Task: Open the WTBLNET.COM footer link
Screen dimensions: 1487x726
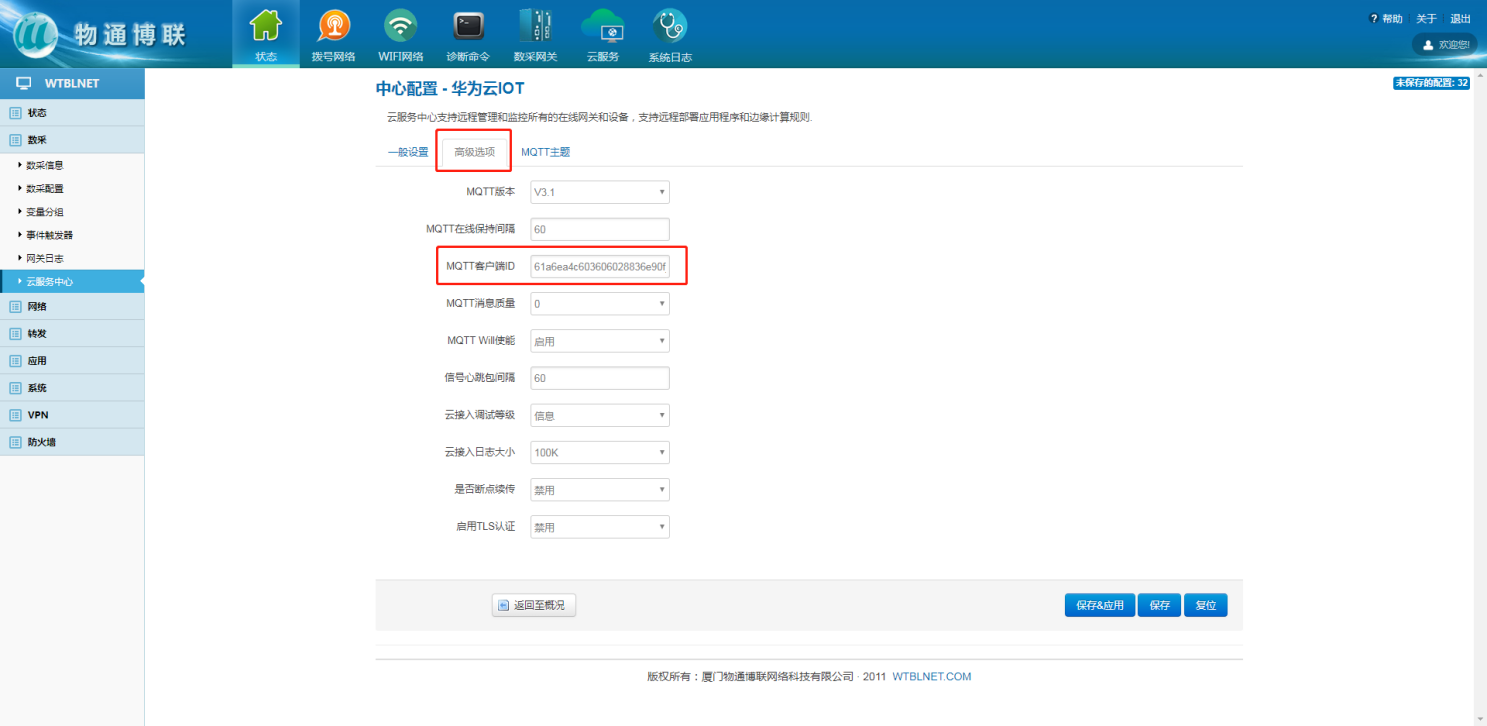Action: point(931,677)
